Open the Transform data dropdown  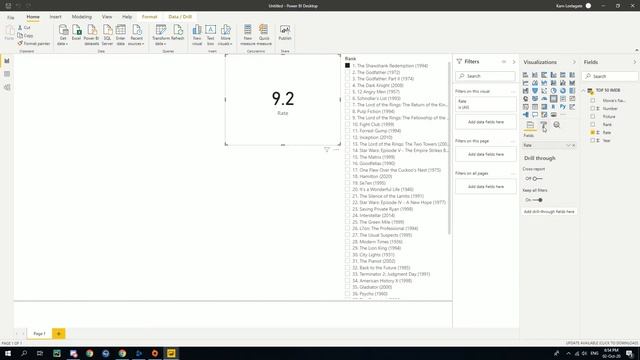pyautogui.click(x=161, y=43)
